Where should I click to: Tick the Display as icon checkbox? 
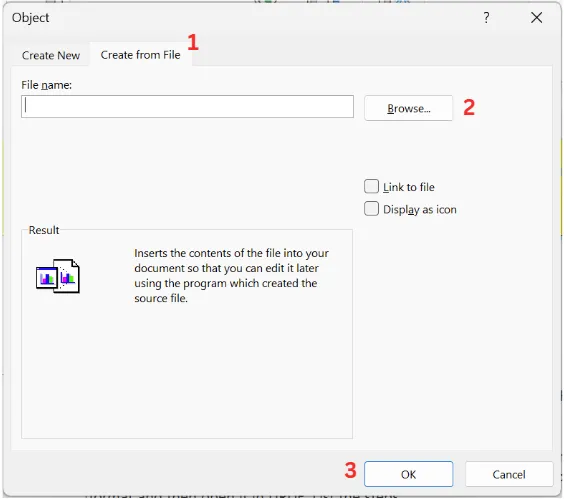[x=371, y=209]
